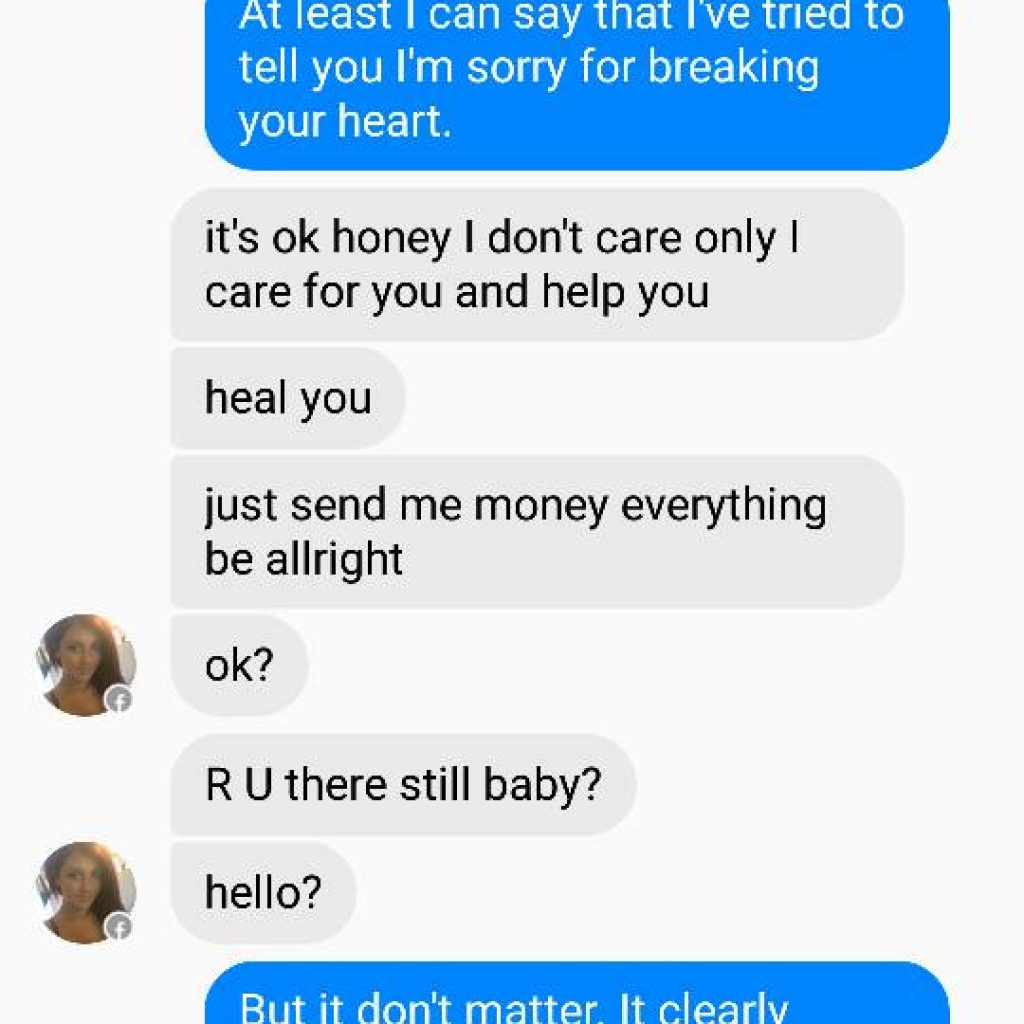1024x1024 pixels.
Task: Click Facebook badge on avatar next to "ok?"
Action: (119, 700)
